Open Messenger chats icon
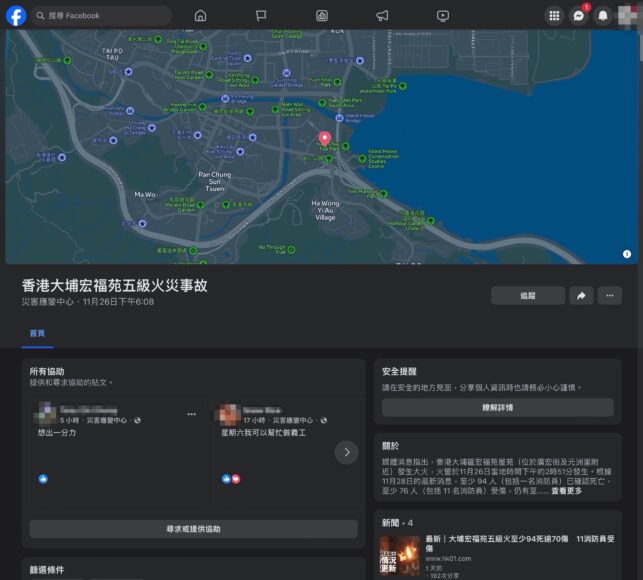643x580 pixels. tap(578, 16)
